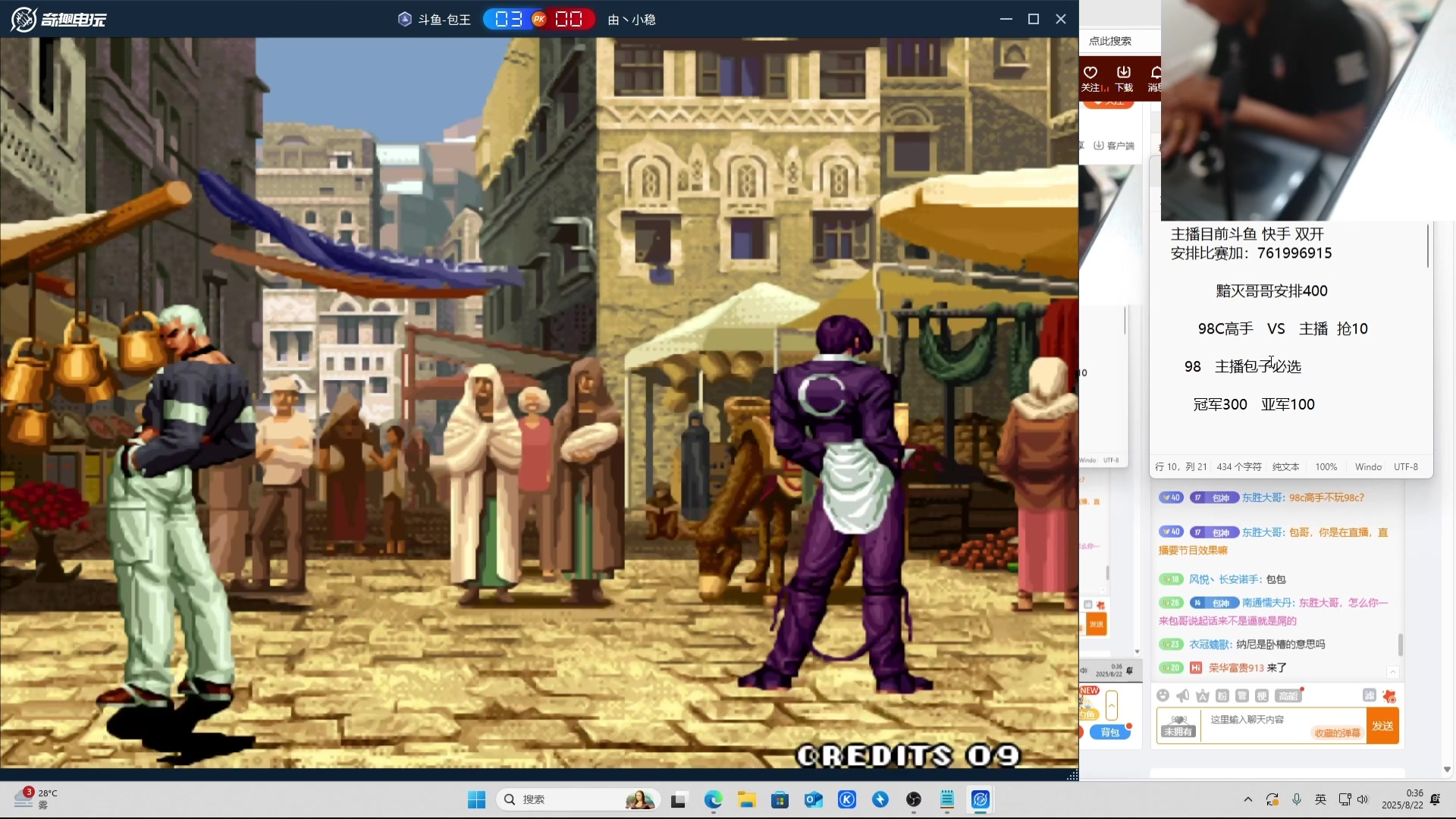Screen dimensions: 1456x819
Task: Open OBS Studio from taskbar
Action: (914, 799)
